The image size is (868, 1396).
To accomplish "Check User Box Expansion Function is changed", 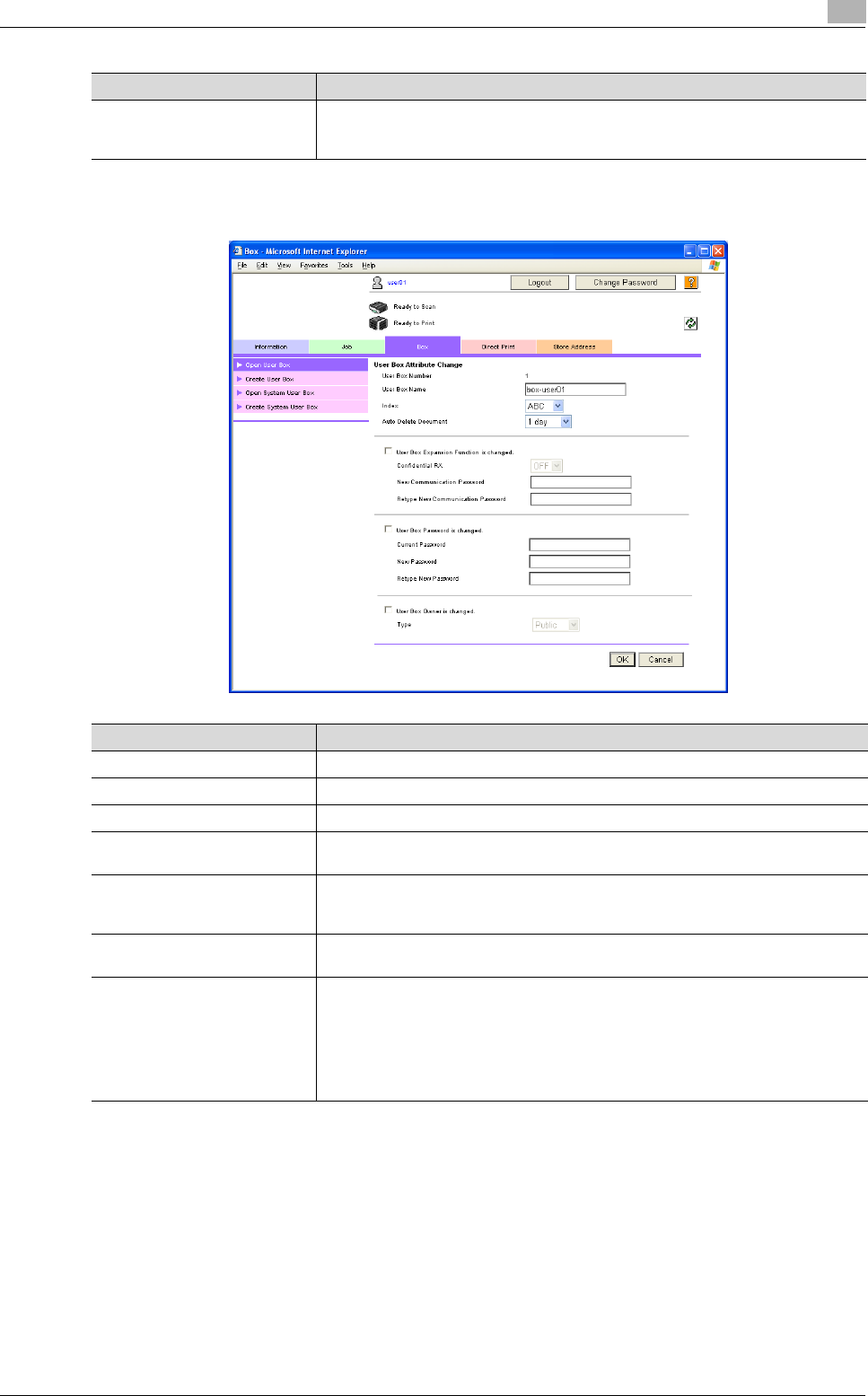I will coord(388,451).
